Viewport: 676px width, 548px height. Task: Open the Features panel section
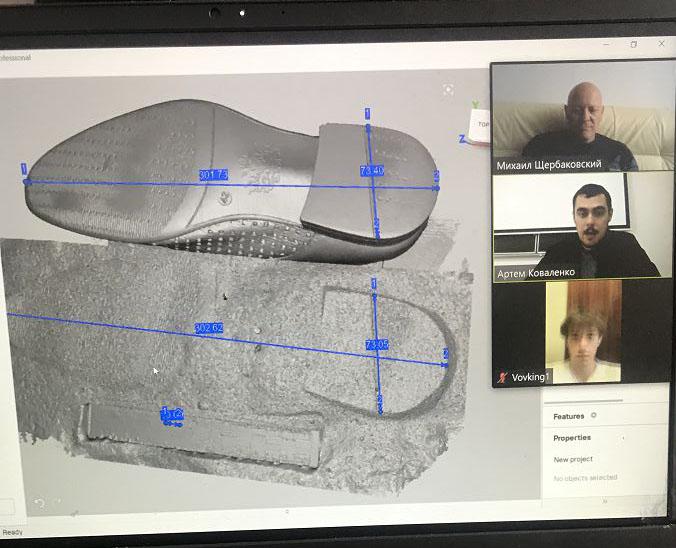(568, 416)
